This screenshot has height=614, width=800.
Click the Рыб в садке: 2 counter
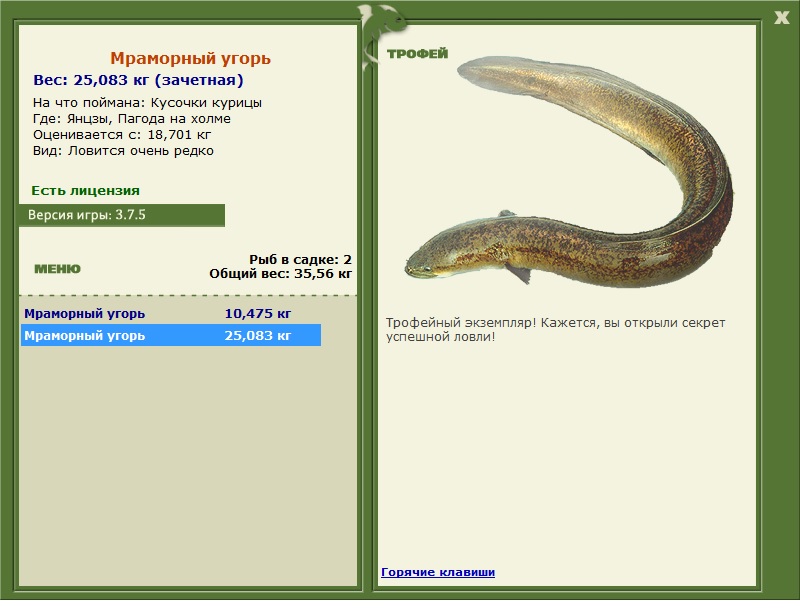click(x=301, y=259)
